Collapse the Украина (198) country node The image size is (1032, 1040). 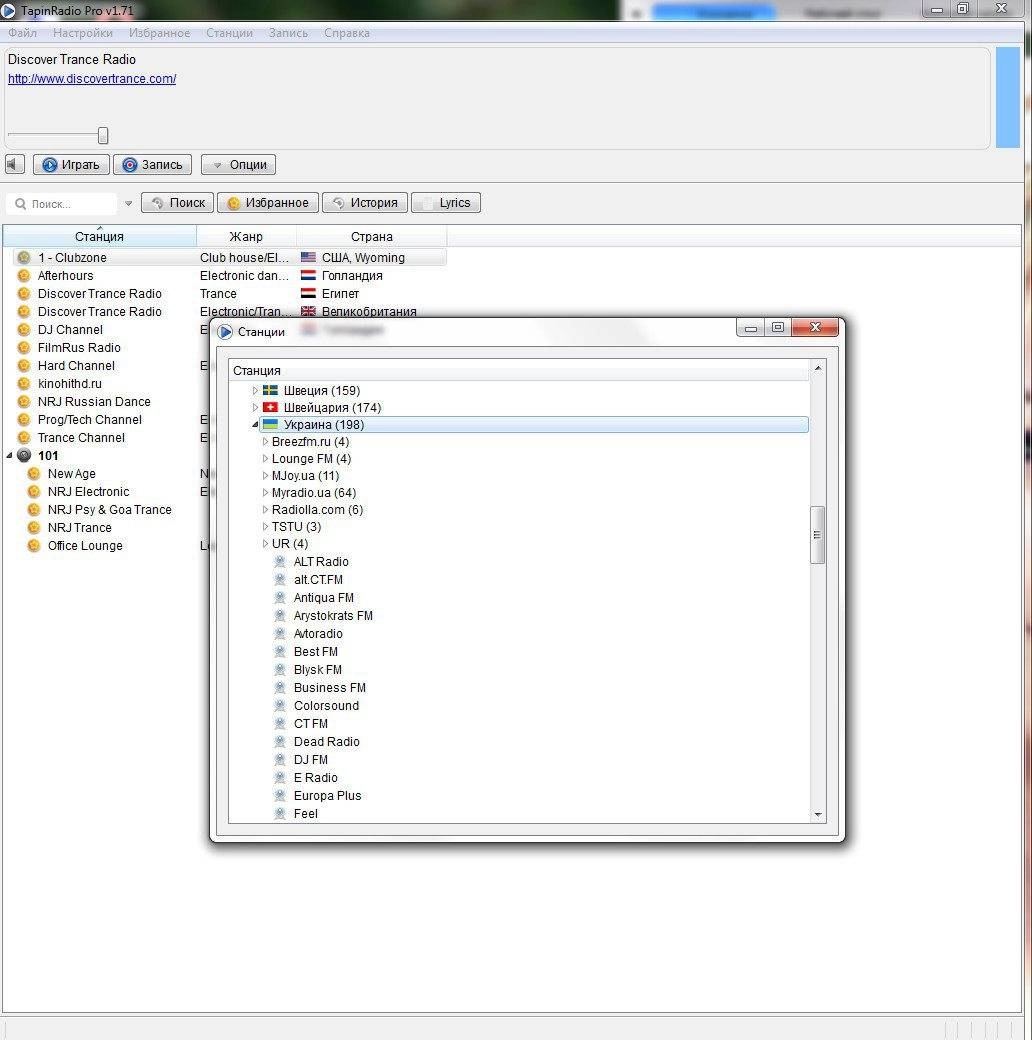[255, 424]
